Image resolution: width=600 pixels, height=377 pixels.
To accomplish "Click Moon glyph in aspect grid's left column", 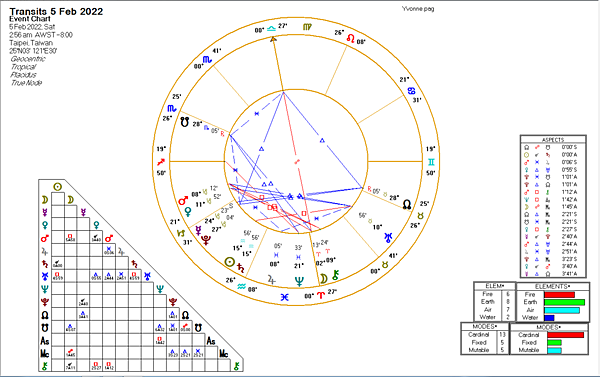I will coord(45,199).
